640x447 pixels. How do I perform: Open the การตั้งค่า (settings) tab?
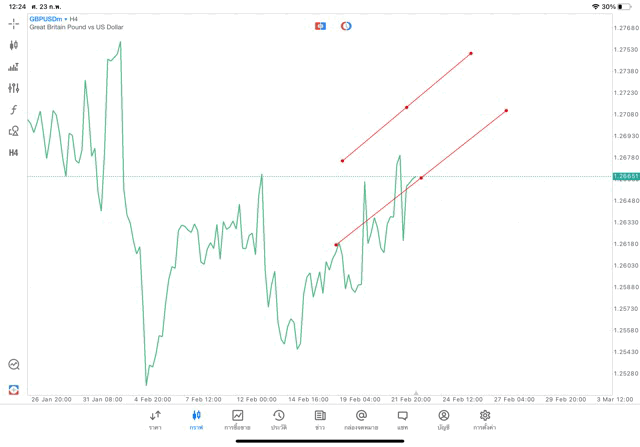485,419
